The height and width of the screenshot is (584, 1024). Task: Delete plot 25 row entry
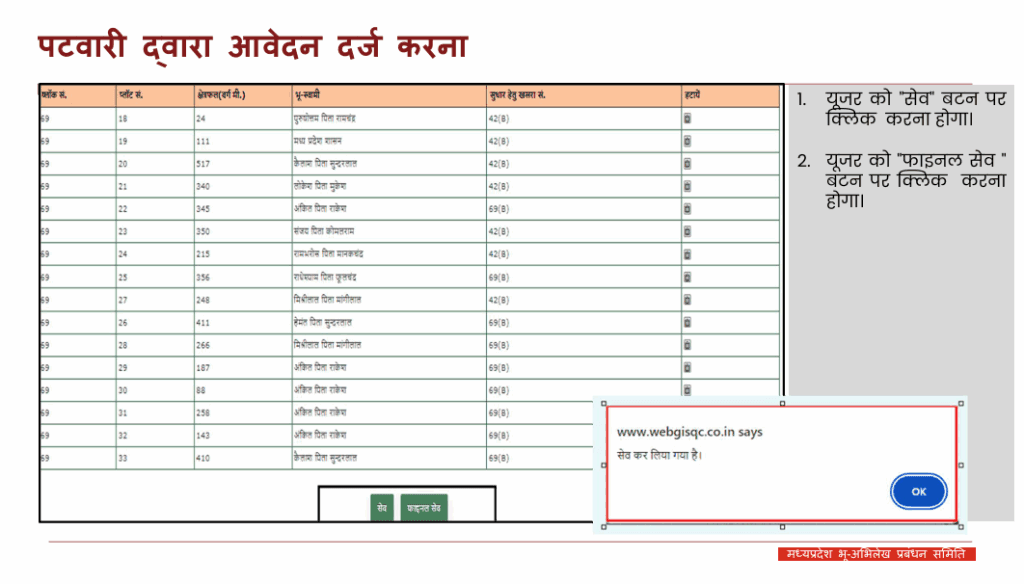687,276
